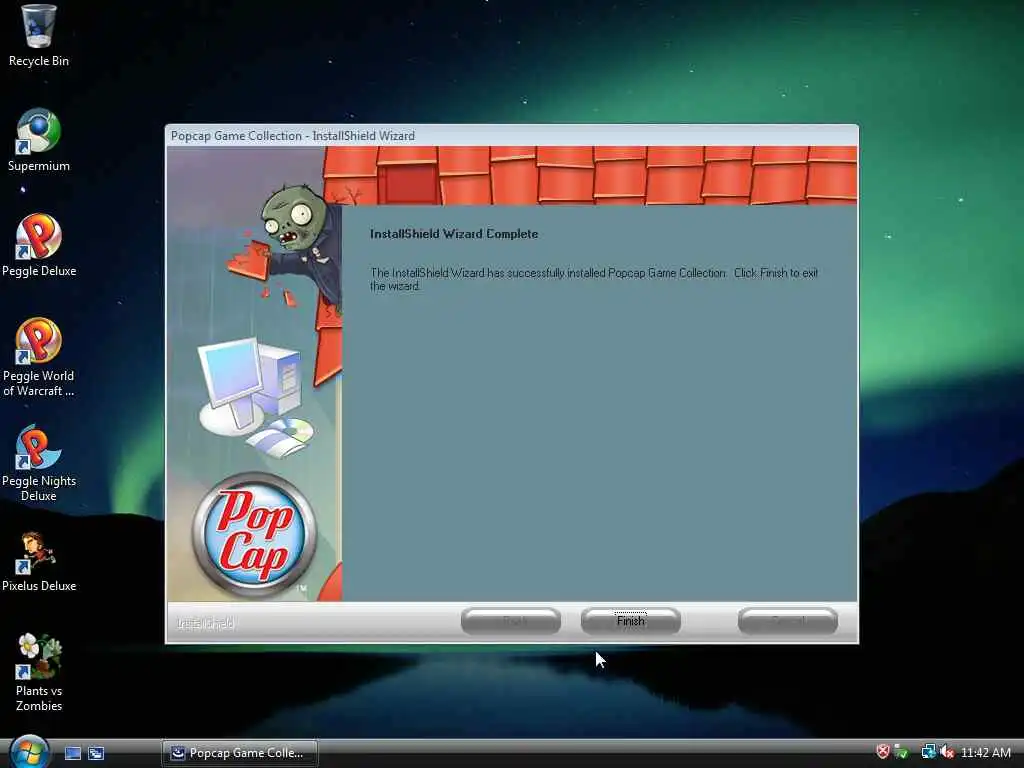
Task: Click the InstallShield label in wizard footer
Action: [206, 623]
